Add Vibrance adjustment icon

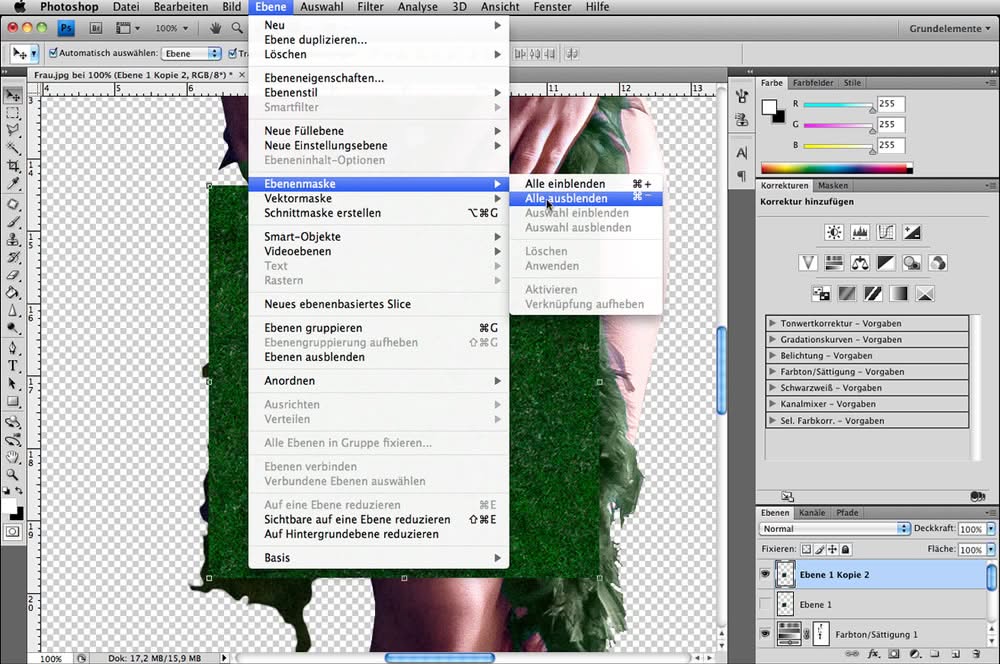coord(808,263)
